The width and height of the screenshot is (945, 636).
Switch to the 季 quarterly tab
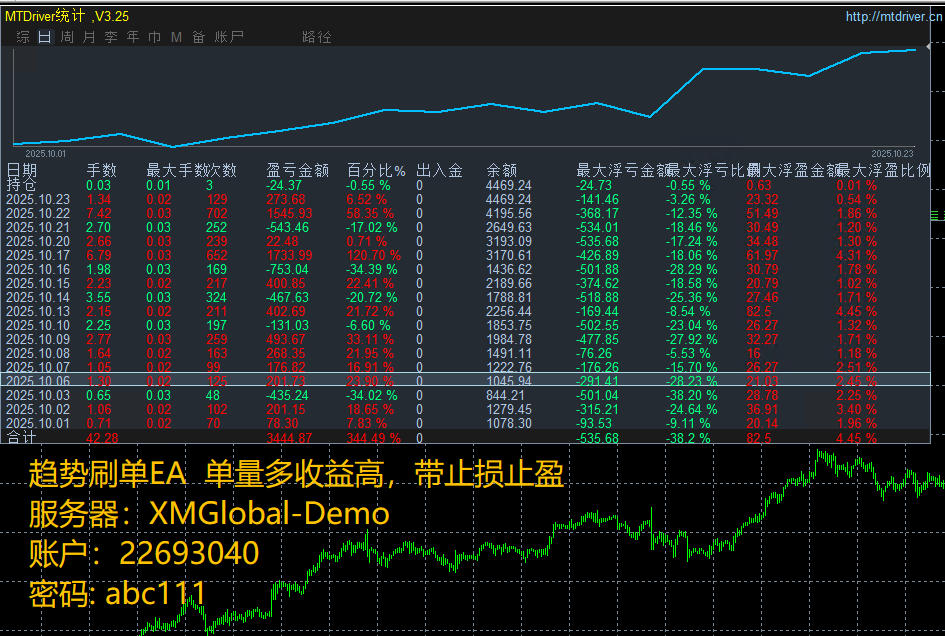point(111,37)
